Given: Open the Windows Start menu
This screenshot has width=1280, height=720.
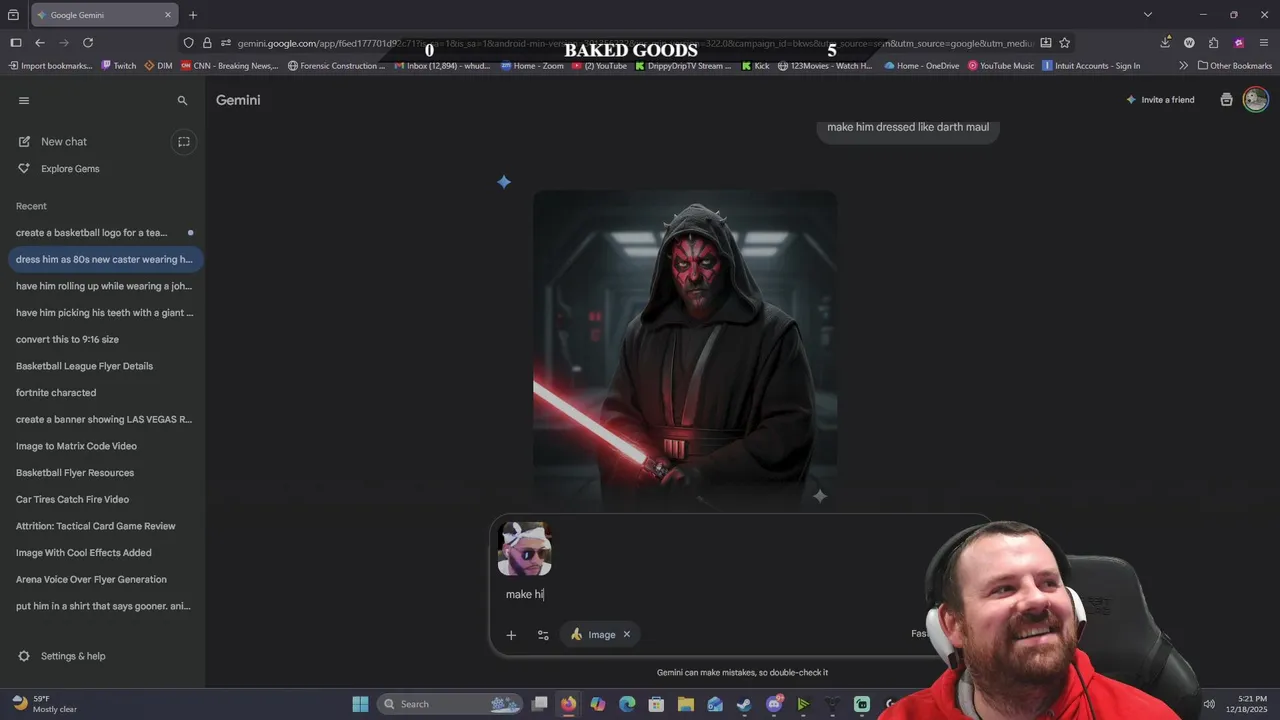Looking at the screenshot, I should [360, 704].
